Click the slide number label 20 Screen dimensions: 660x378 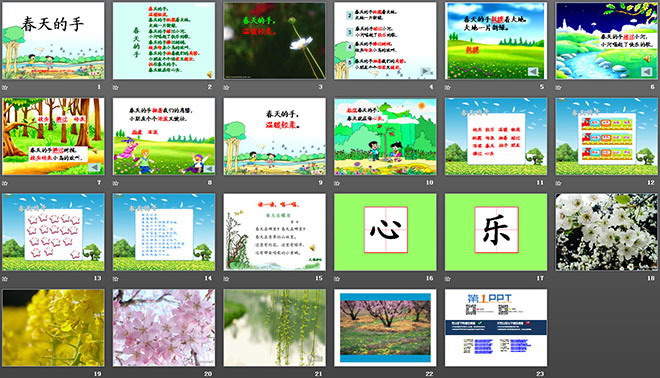point(208,374)
